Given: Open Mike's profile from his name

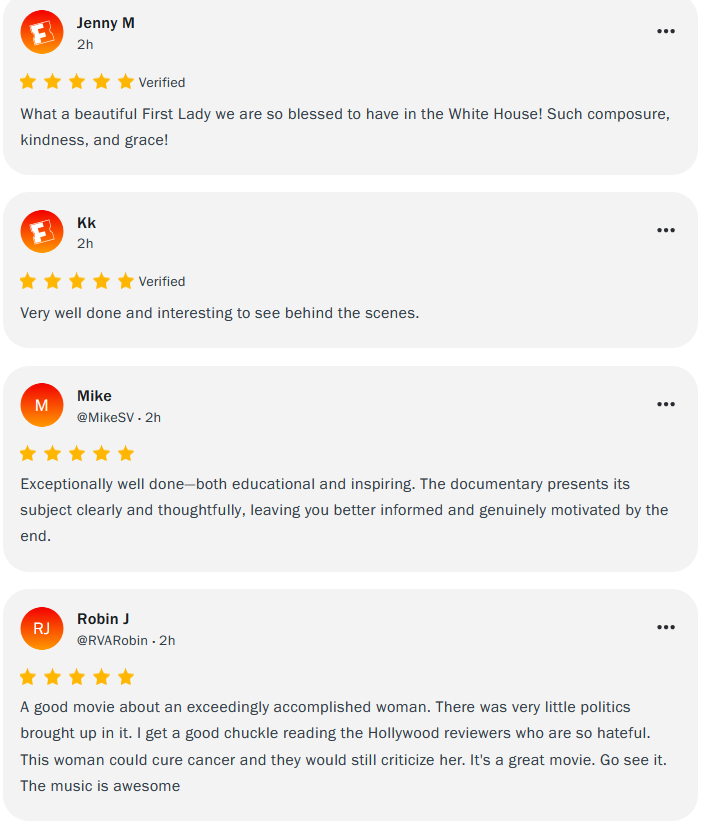Looking at the screenshot, I should point(94,396).
